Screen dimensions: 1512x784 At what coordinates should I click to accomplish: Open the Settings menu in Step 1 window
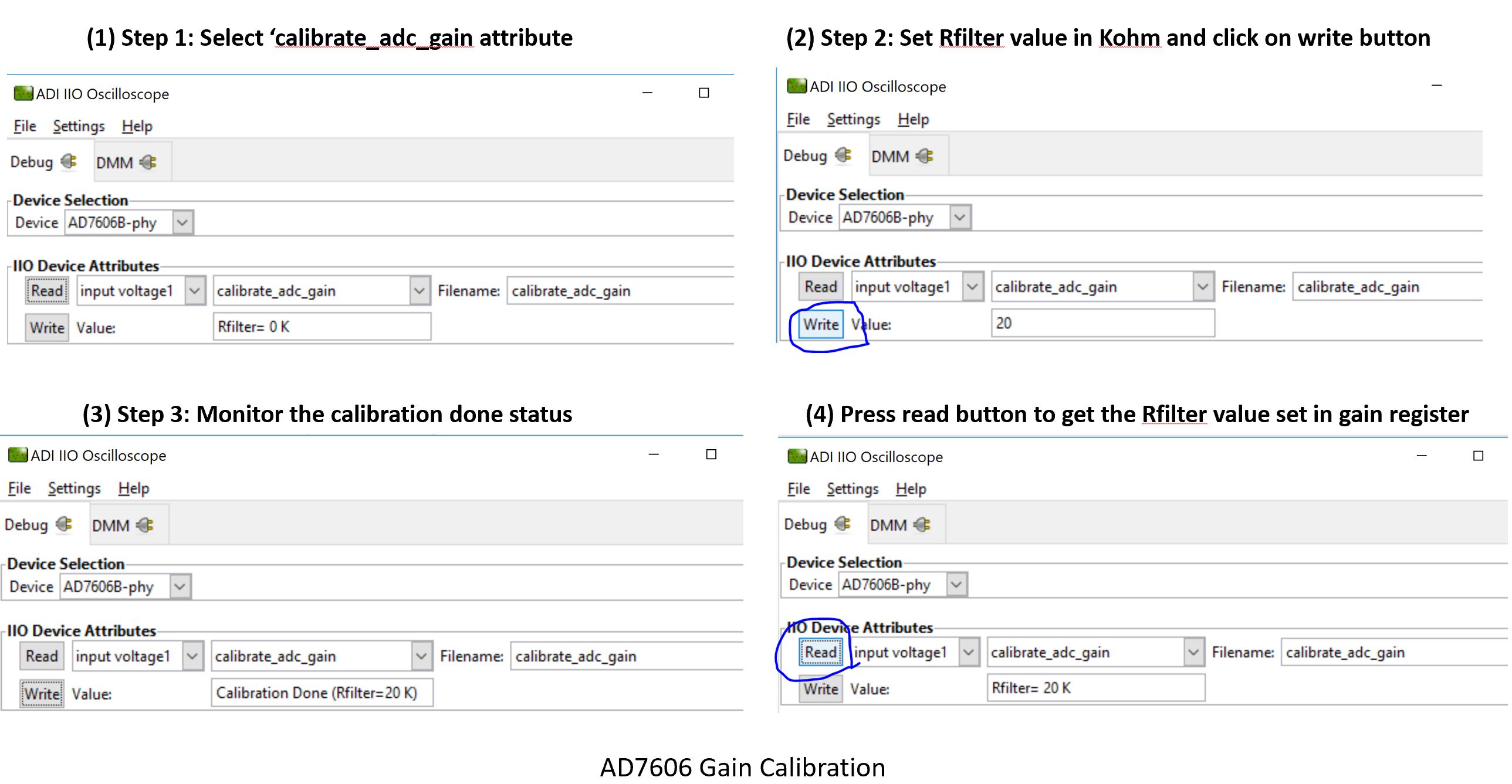coord(79,126)
